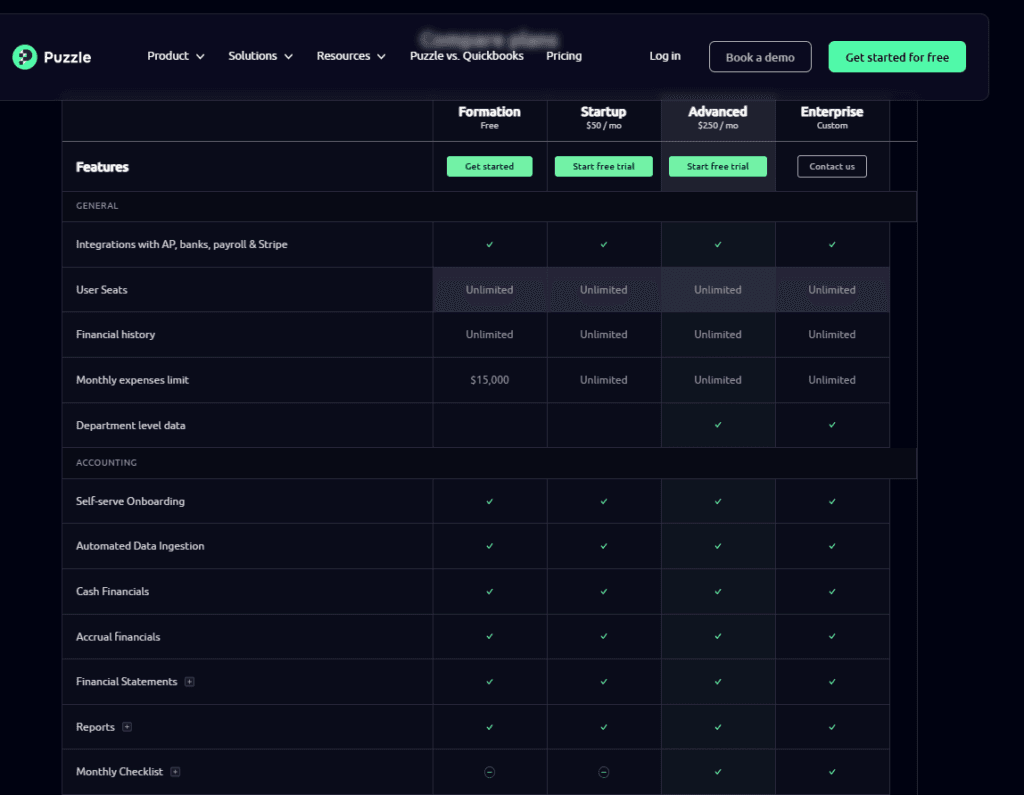Click the Enterprise plan column header

(x=832, y=117)
